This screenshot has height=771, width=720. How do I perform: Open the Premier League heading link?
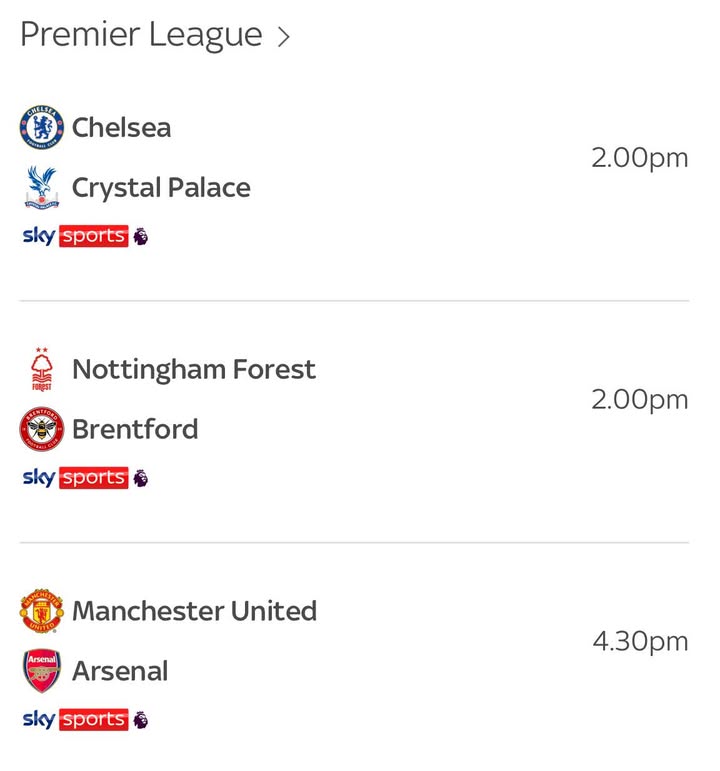point(141,35)
